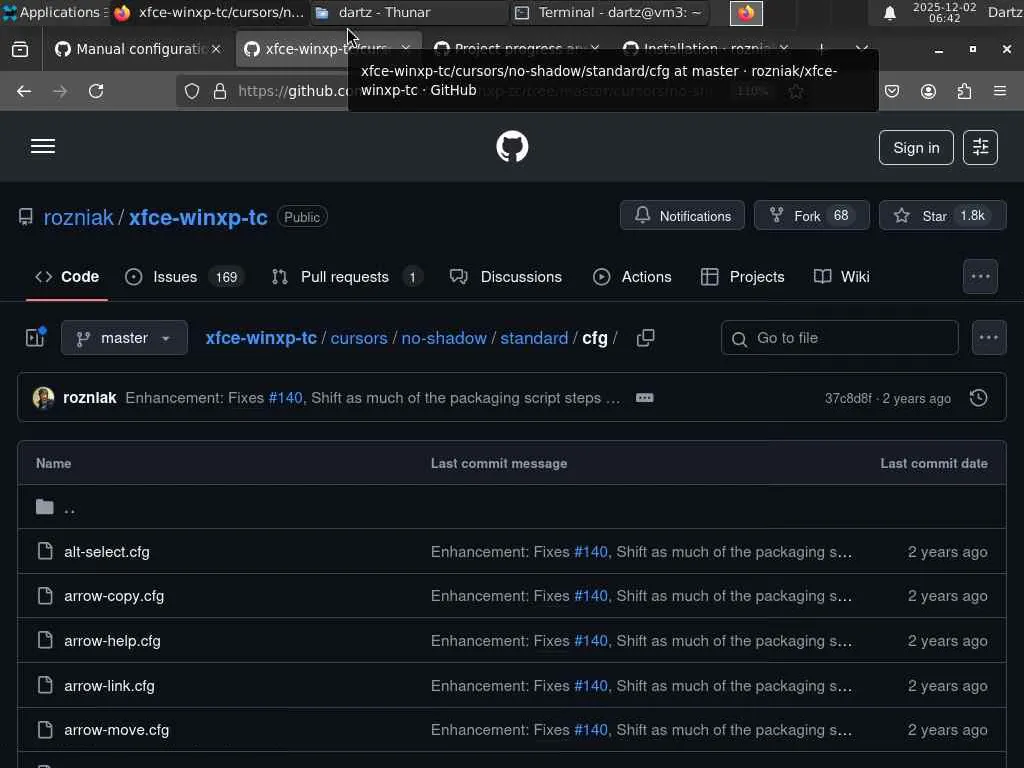The width and height of the screenshot is (1024, 768).
Task: Open Firefox recent browsing view button
Action: [20, 49]
